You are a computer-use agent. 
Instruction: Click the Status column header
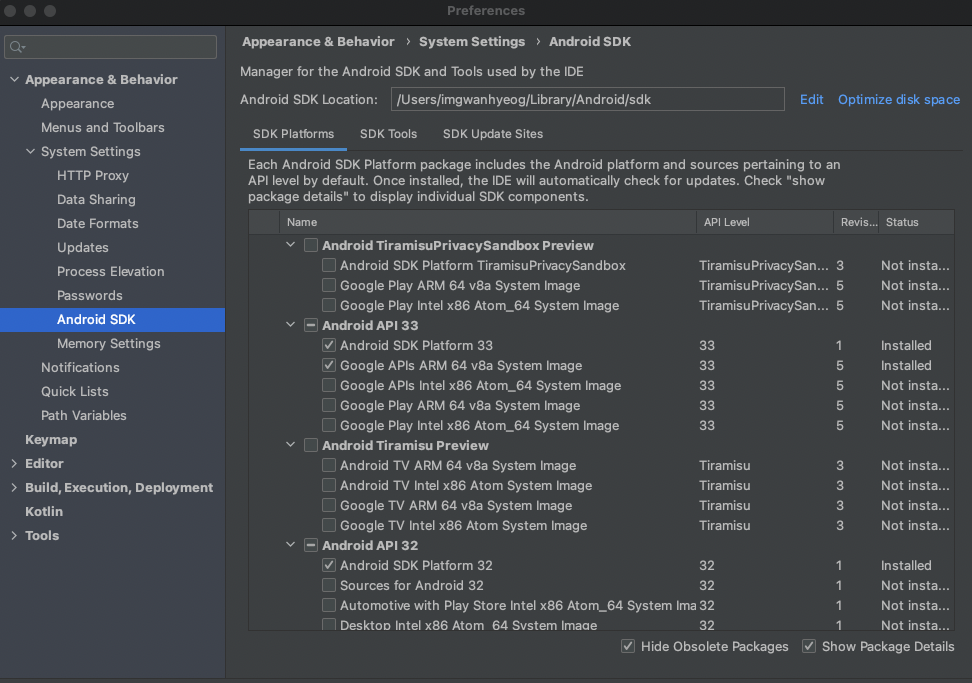click(917, 222)
